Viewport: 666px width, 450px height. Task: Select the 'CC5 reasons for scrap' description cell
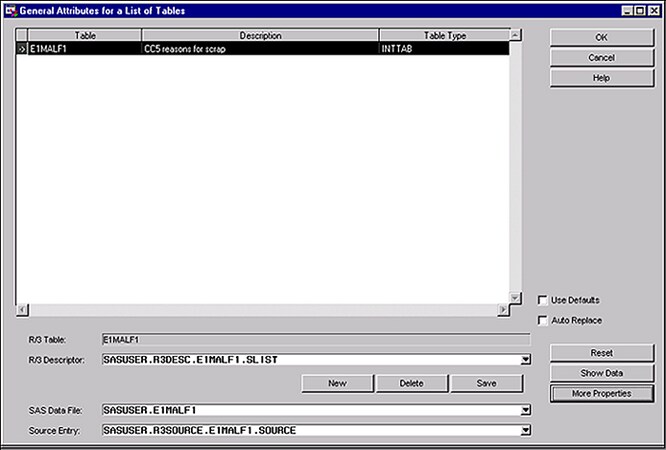(x=260, y=49)
